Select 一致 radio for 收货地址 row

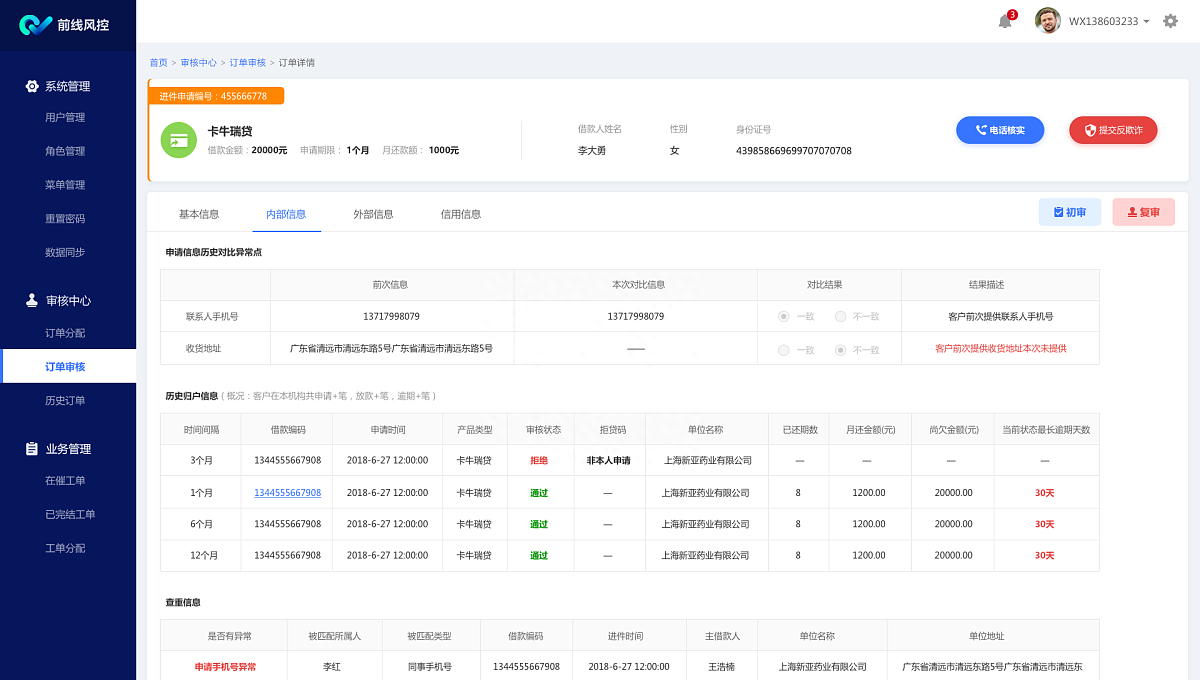[x=783, y=350]
